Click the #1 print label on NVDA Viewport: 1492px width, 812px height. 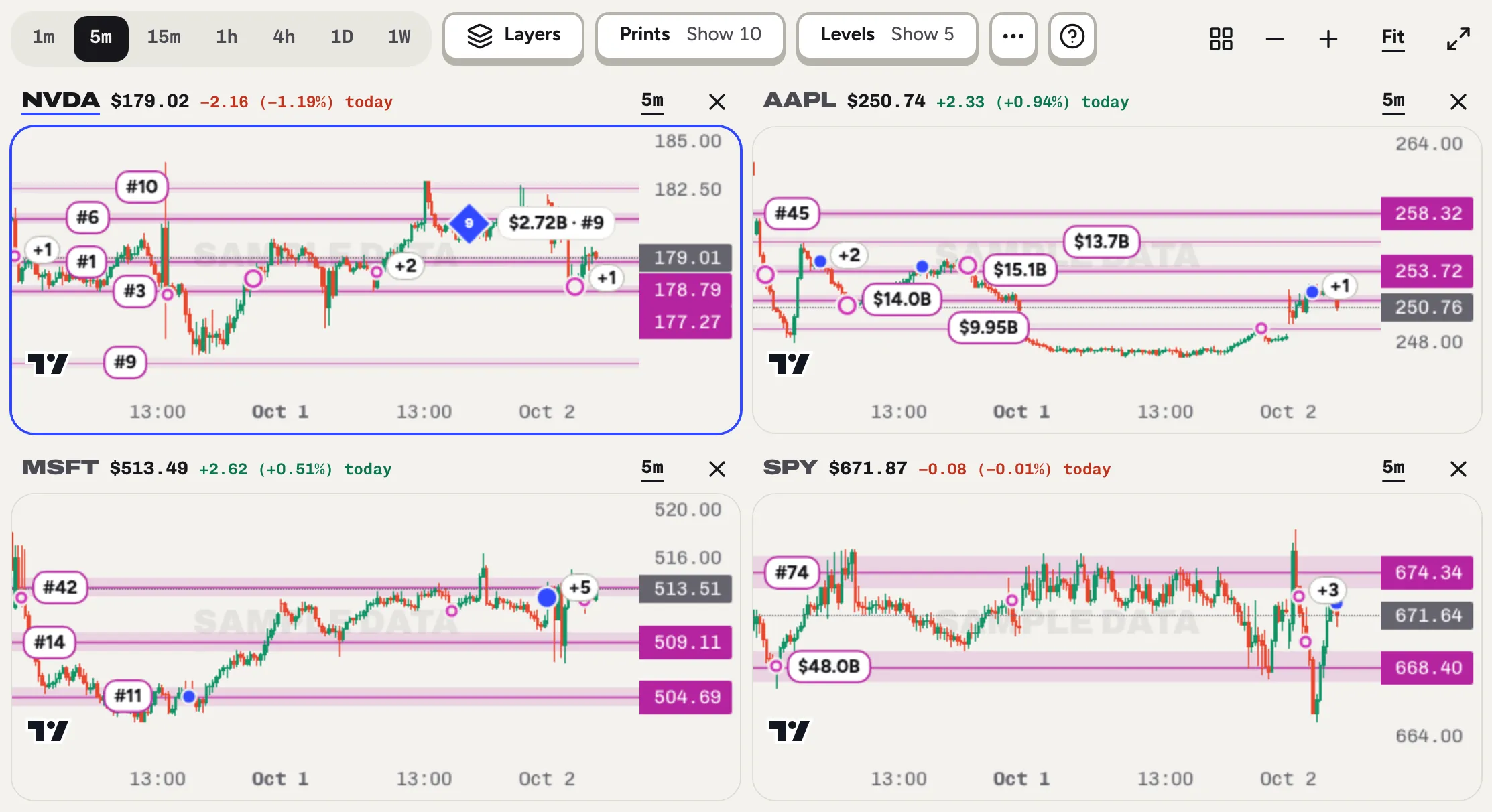86,261
